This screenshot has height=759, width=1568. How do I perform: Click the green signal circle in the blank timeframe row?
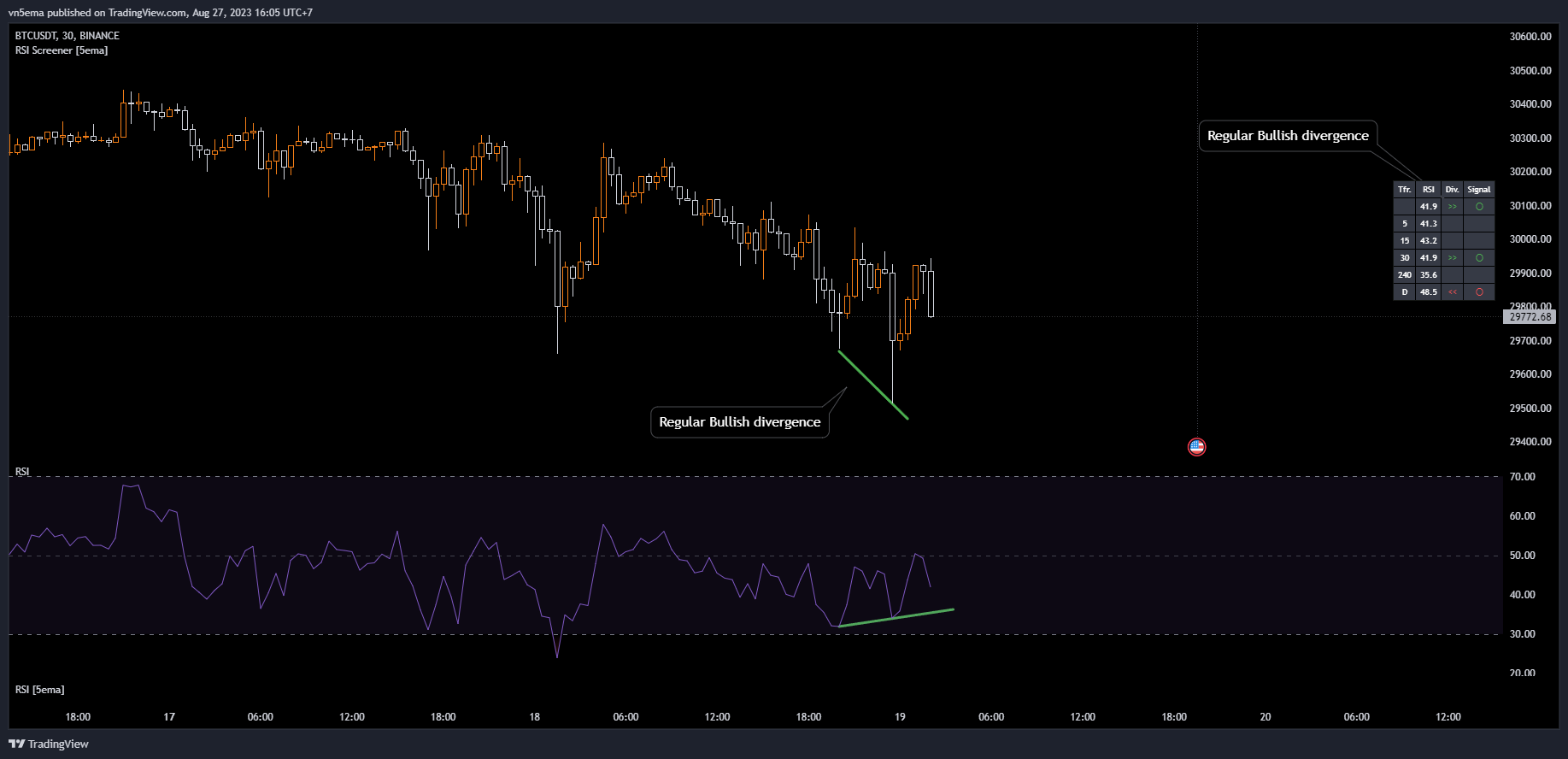(x=1479, y=206)
